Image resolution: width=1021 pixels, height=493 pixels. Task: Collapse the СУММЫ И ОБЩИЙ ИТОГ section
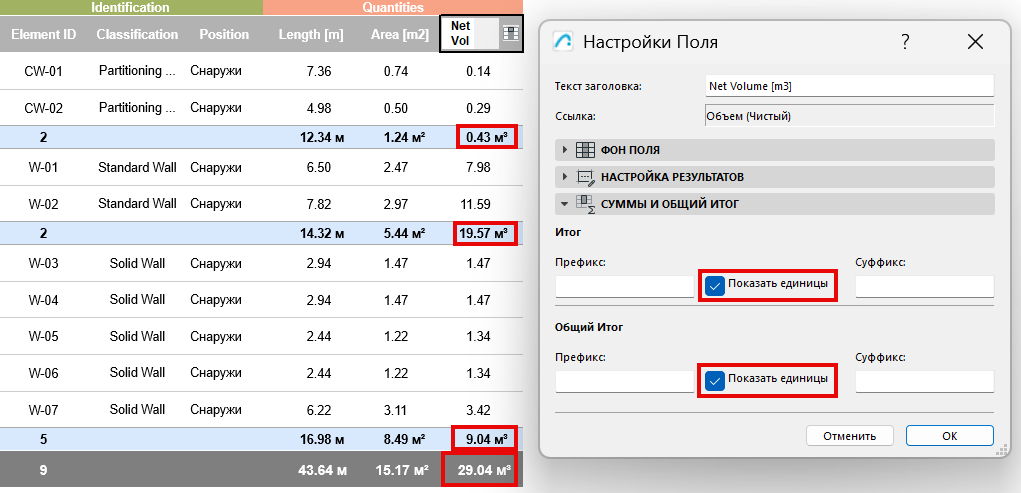click(x=565, y=204)
